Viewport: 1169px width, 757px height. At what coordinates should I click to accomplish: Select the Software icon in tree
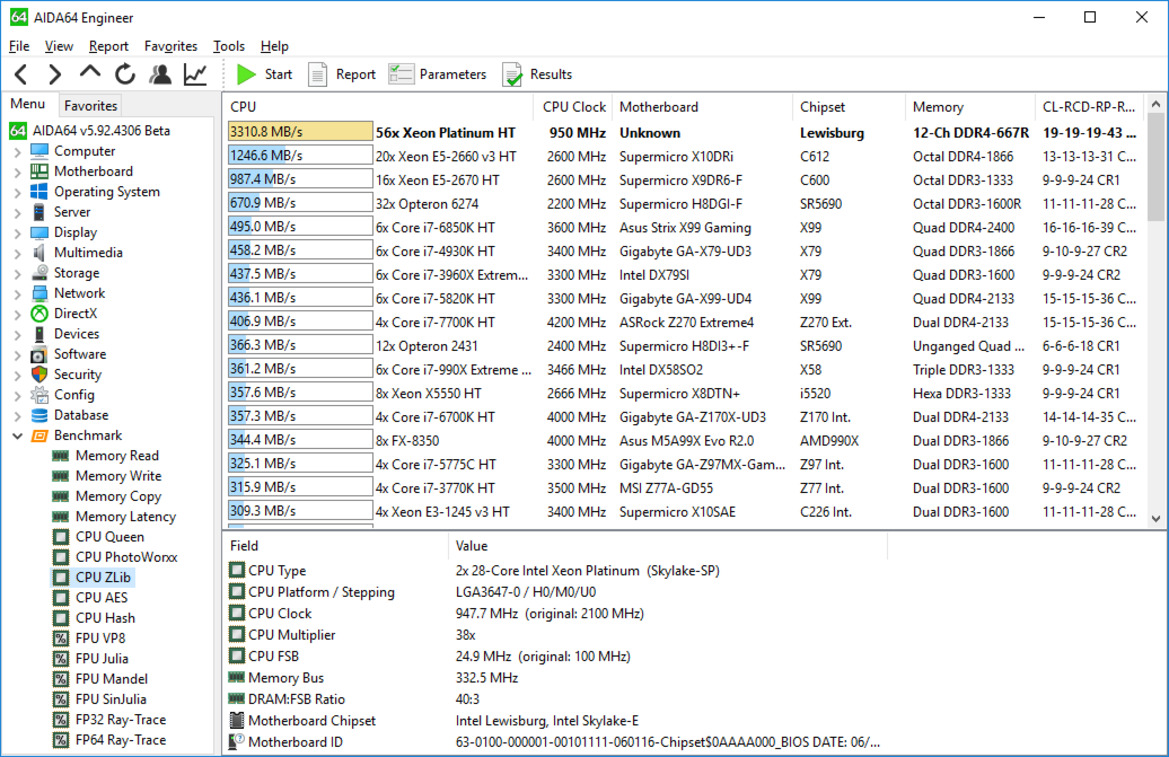40,354
